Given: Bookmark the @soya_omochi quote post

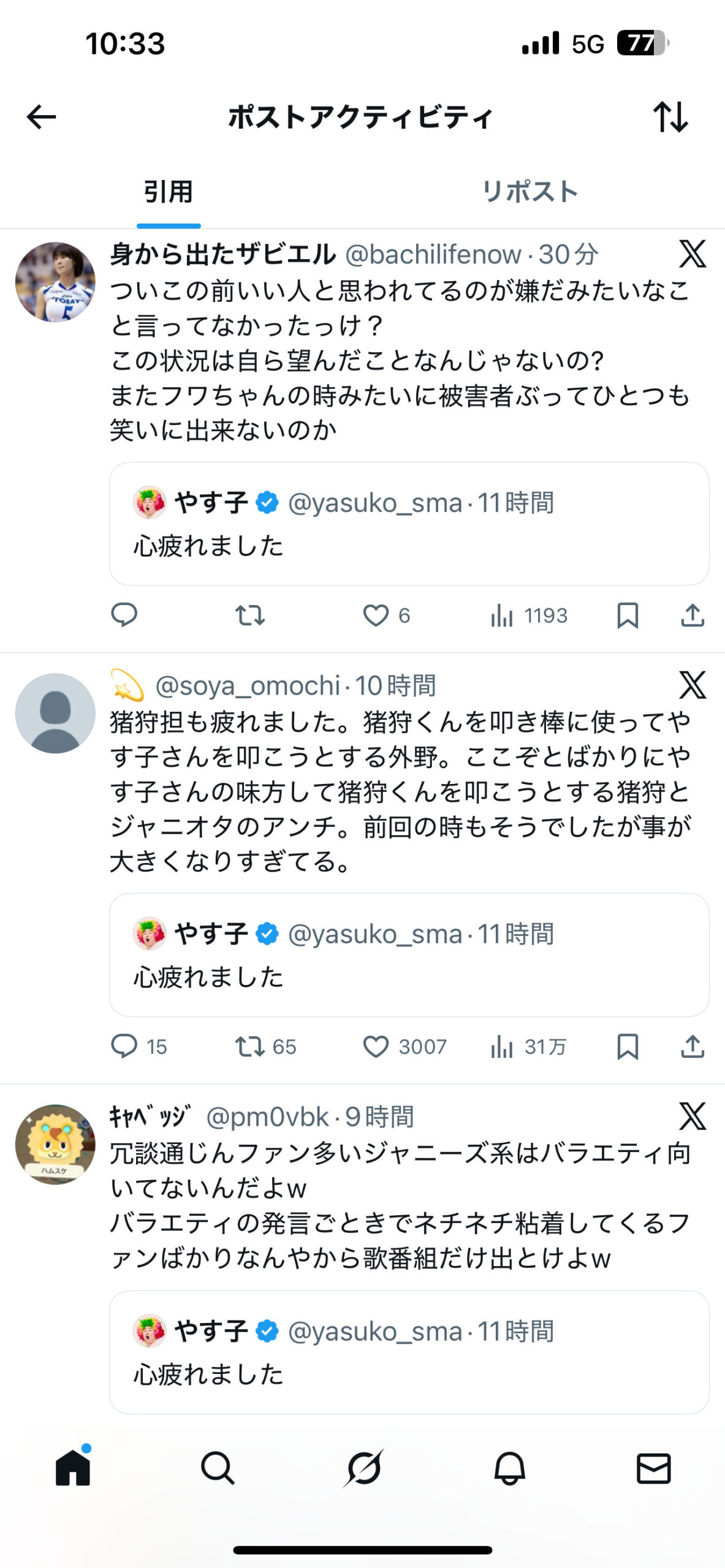Looking at the screenshot, I should tap(628, 1047).
